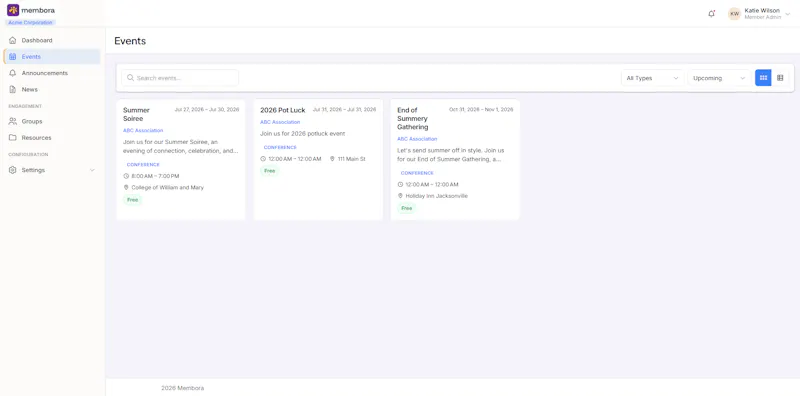Click Free badge on 2026 Pot Luck card
800x396 pixels.
click(x=269, y=171)
